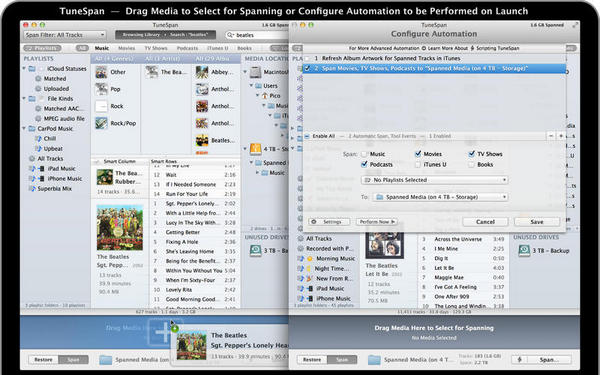Switch to the Podcasts tab

(x=188, y=48)
